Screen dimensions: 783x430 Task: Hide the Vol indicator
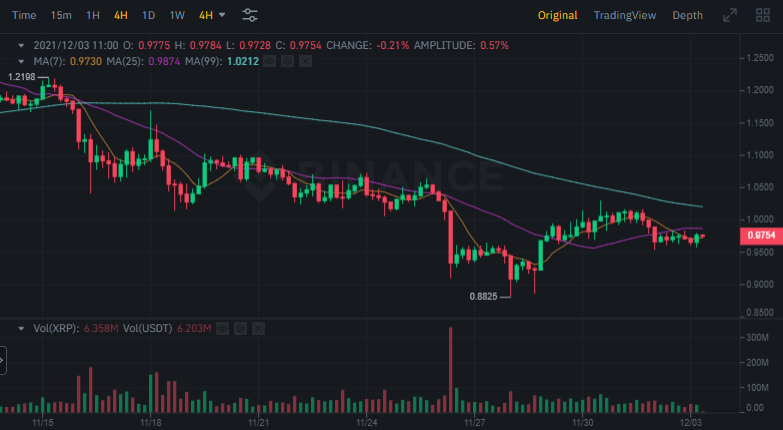pyautogui.click(x=222, y=328)
